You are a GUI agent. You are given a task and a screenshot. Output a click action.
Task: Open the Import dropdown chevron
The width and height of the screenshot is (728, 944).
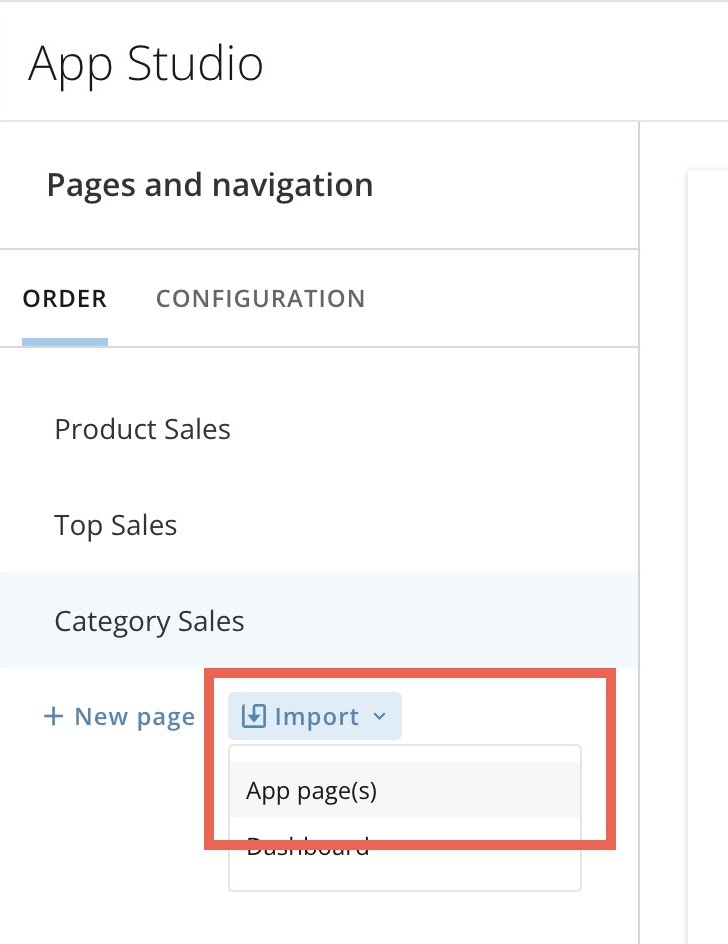(379, 717)
